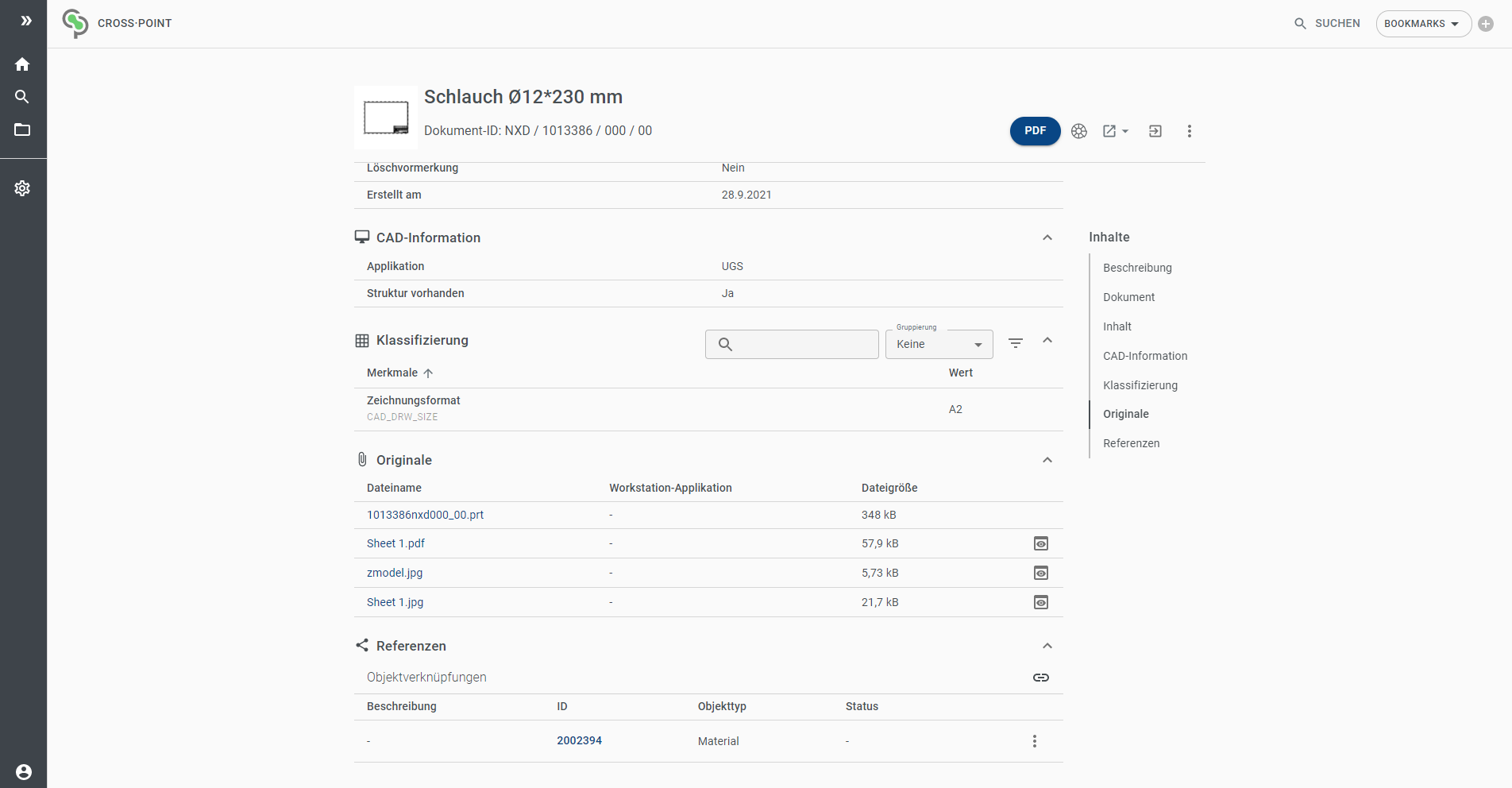Open search from the sidebar magnifier
This screenshot has height=788, width=1512.
click(x=22, y=97)
